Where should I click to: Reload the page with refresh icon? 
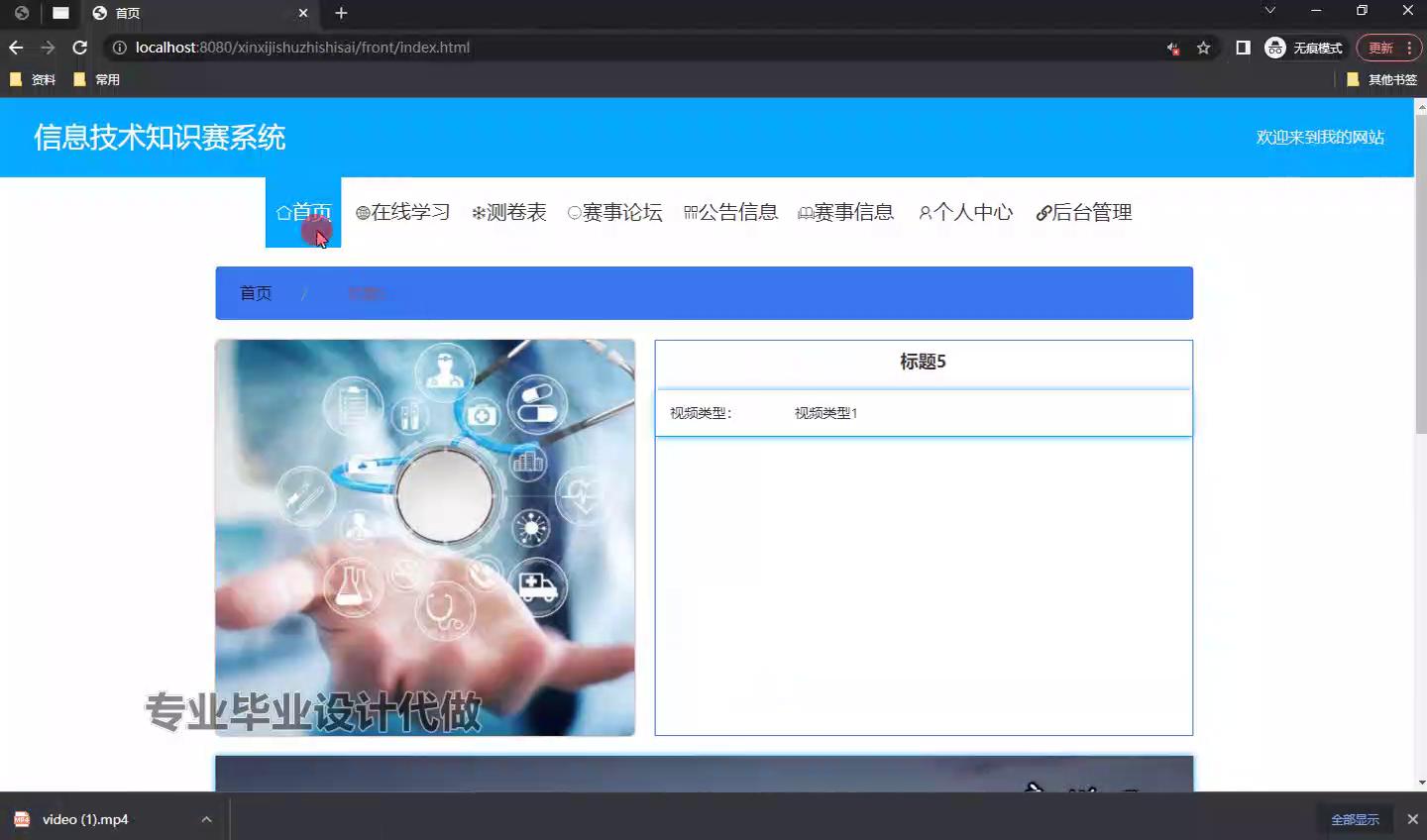coord(80,48)
